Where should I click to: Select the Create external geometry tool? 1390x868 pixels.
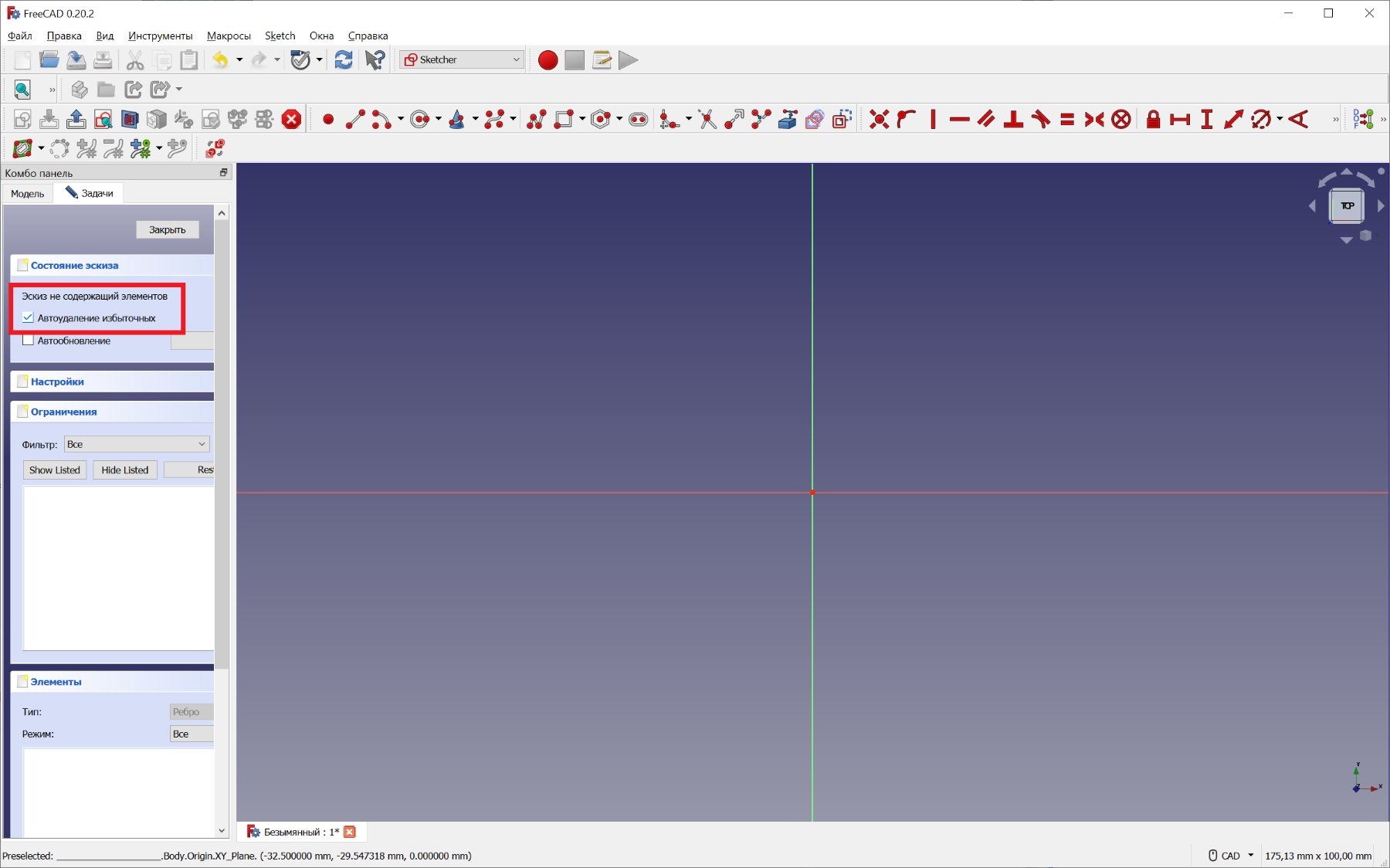point(788,119)
